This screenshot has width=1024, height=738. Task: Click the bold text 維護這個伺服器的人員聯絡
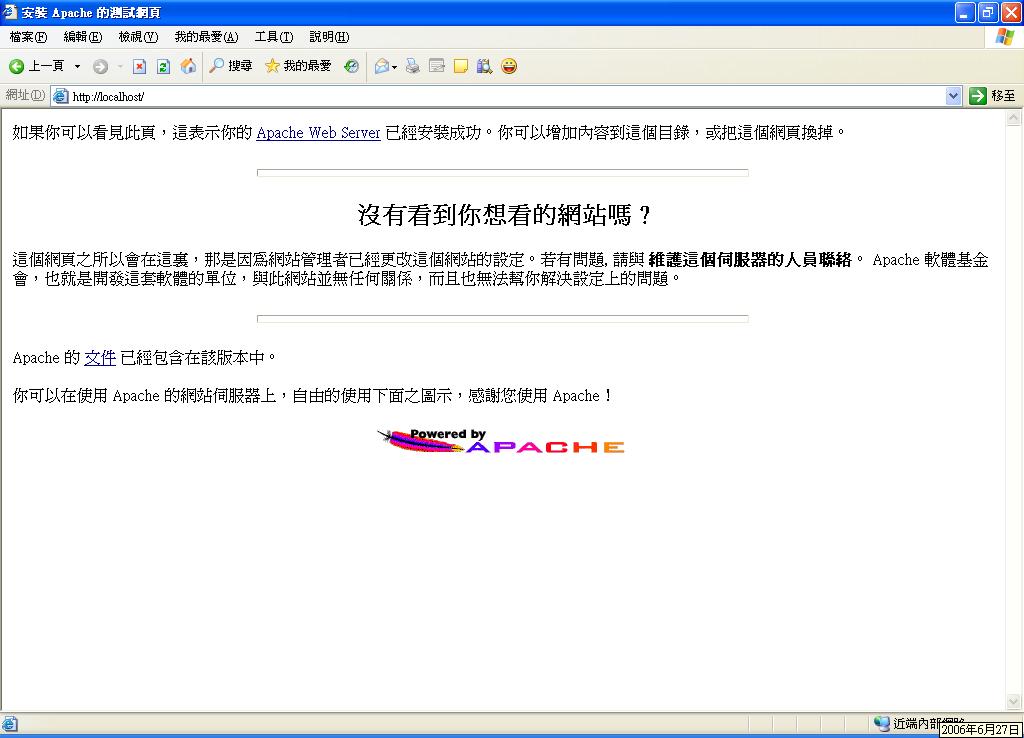tap(750, 260)
